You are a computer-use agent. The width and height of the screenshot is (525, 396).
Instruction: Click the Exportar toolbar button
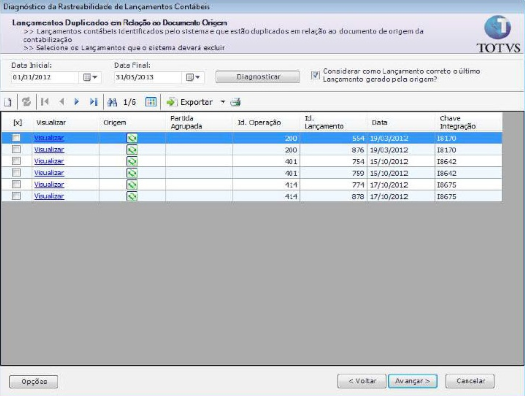190,102
